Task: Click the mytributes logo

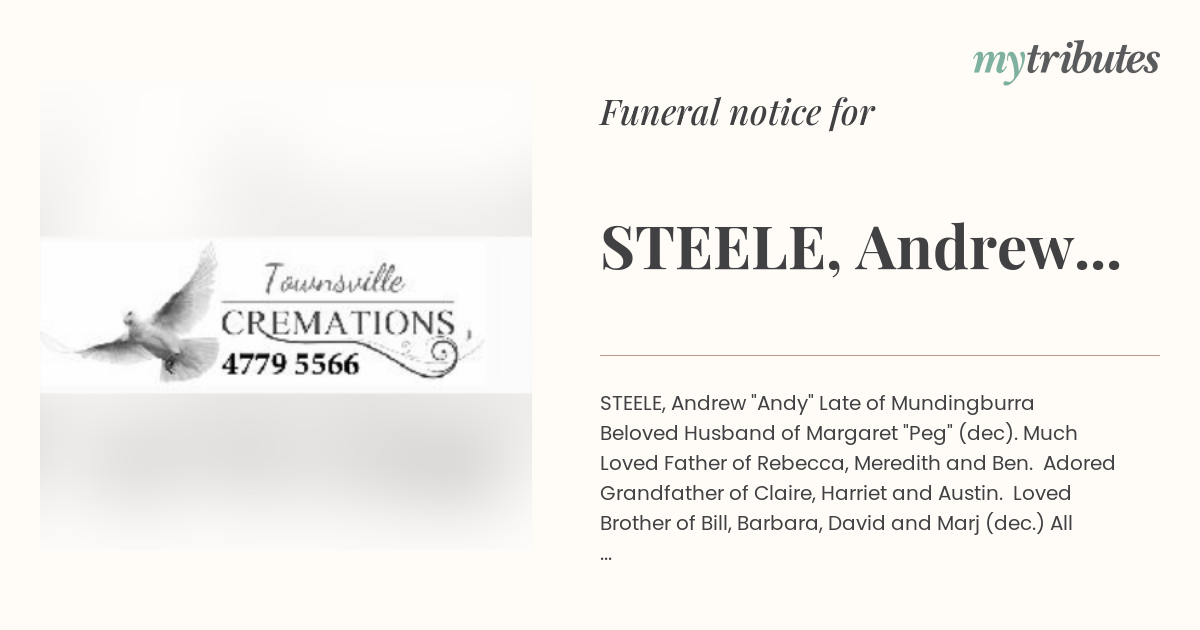Action: click(x=1066, y=61)
